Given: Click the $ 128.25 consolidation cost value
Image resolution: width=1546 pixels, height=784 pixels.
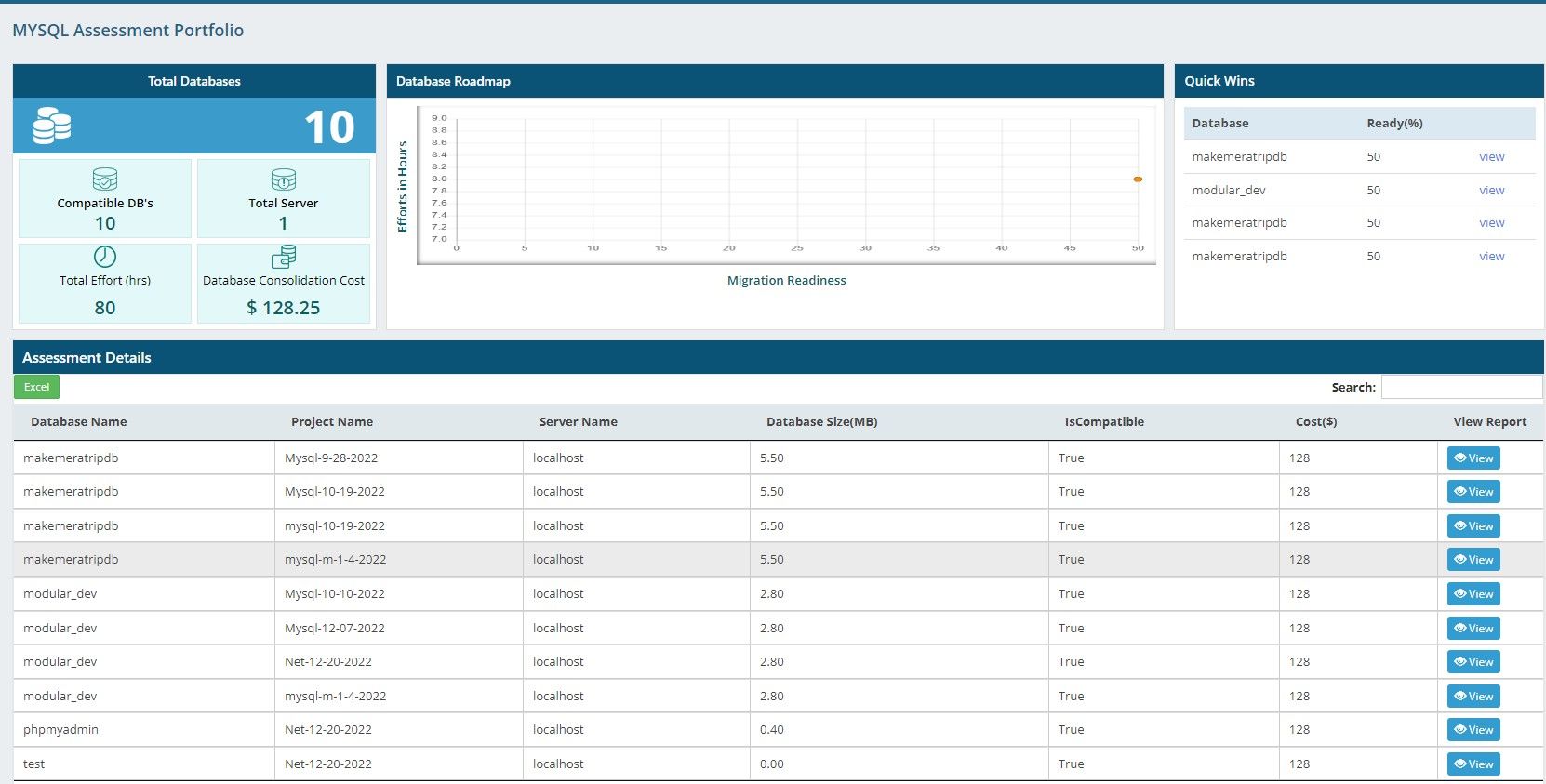Looking at the screenshot, I should 284,308.
